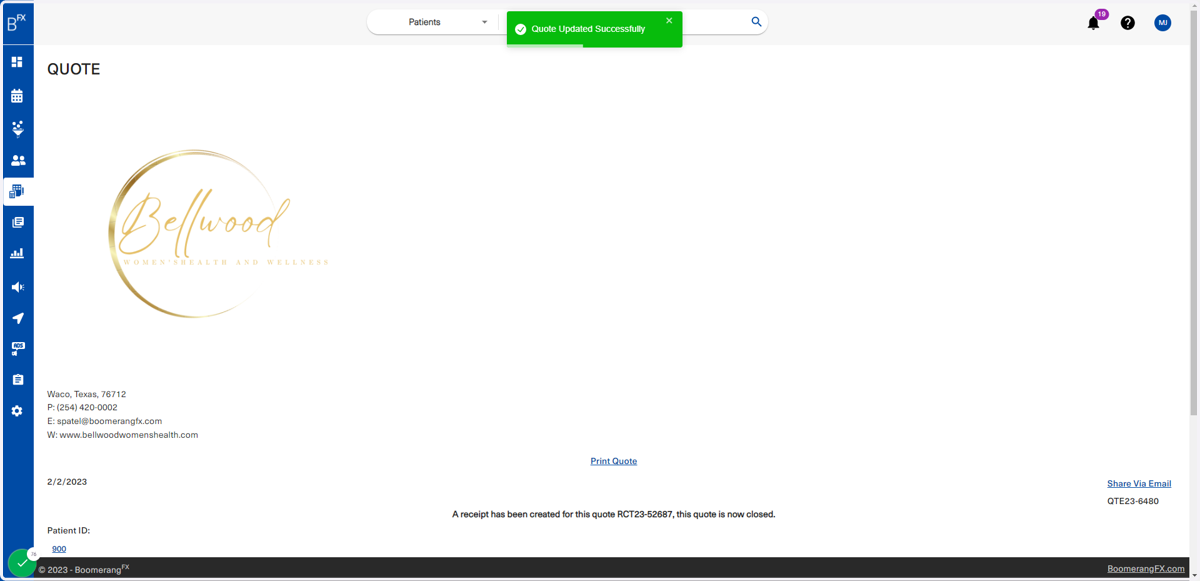This screenshot has width=1200, height=581.
Task: Open the BoomerangFX.com footer link
Action: pos(1145,569)
